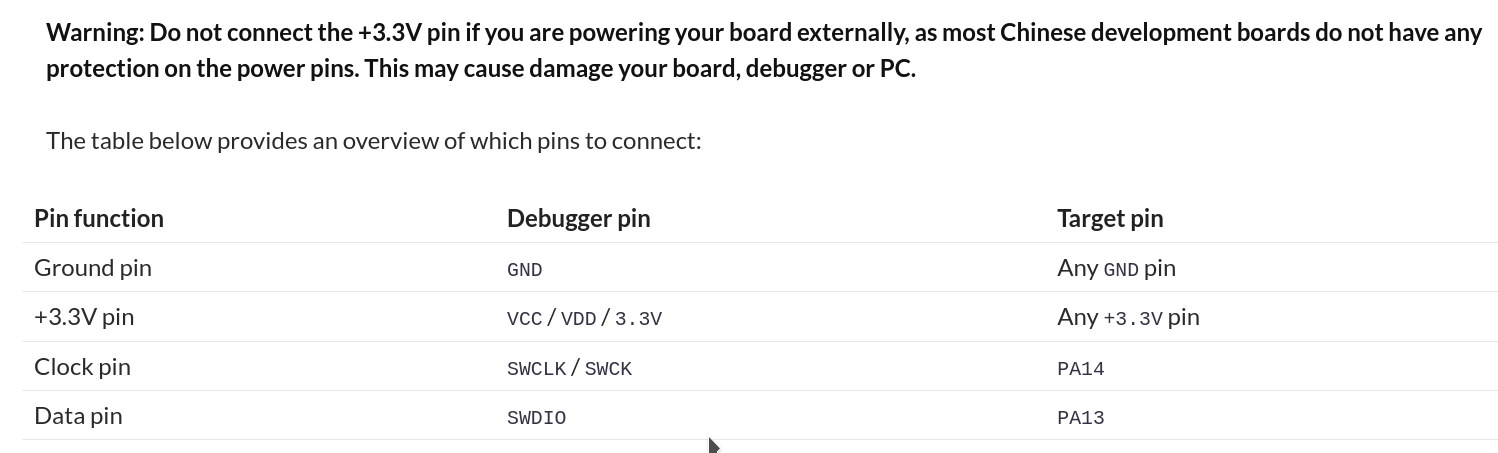Click the GND code in Debugger column
The width and height of the screenshot is (1498, 453).
[524, 270]
